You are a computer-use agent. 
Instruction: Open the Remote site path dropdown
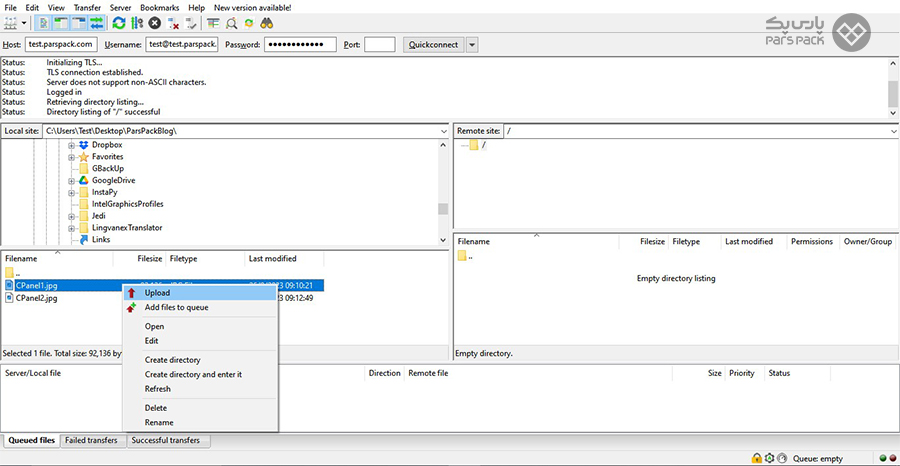click(894, 131)
